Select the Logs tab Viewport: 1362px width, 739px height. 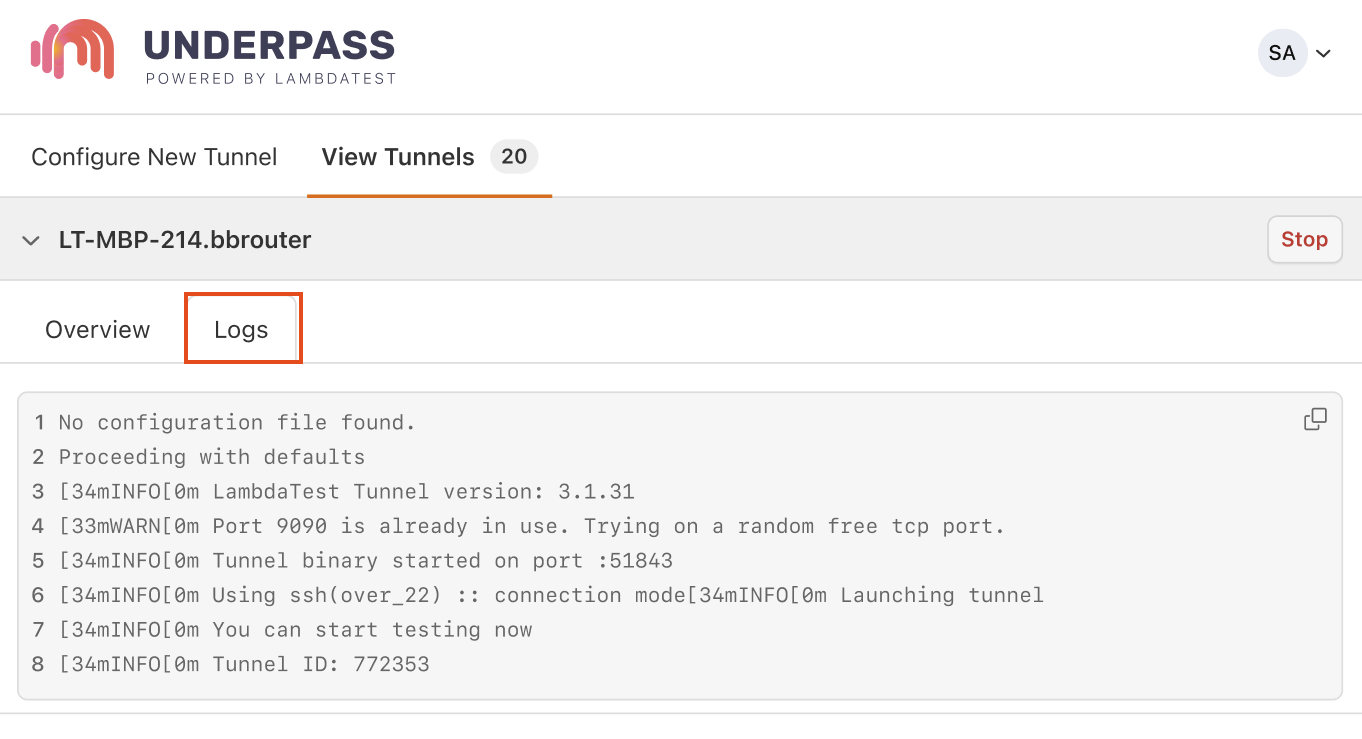pos(242,329)
